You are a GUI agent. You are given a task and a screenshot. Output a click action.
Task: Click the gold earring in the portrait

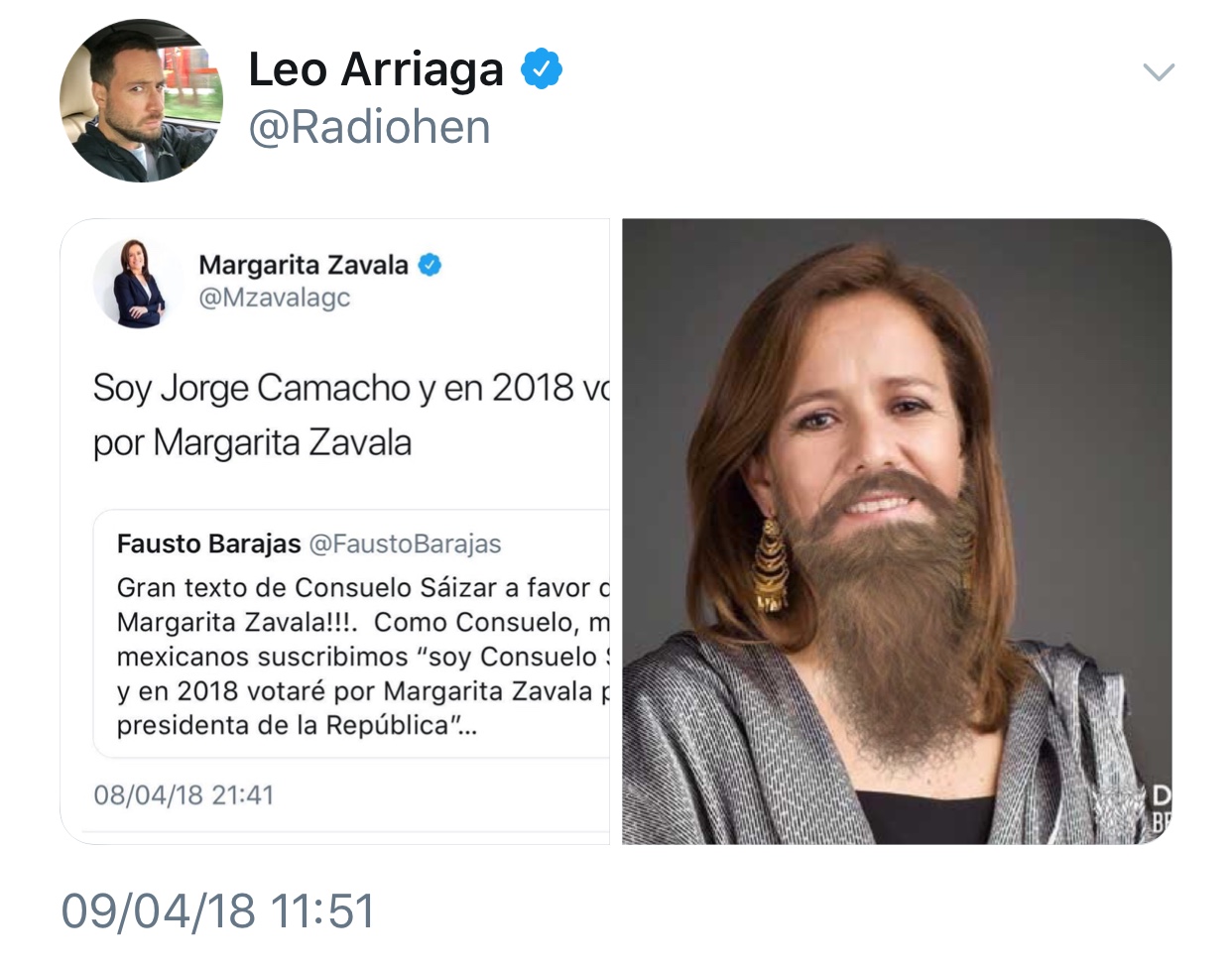[x=771, y=562]
